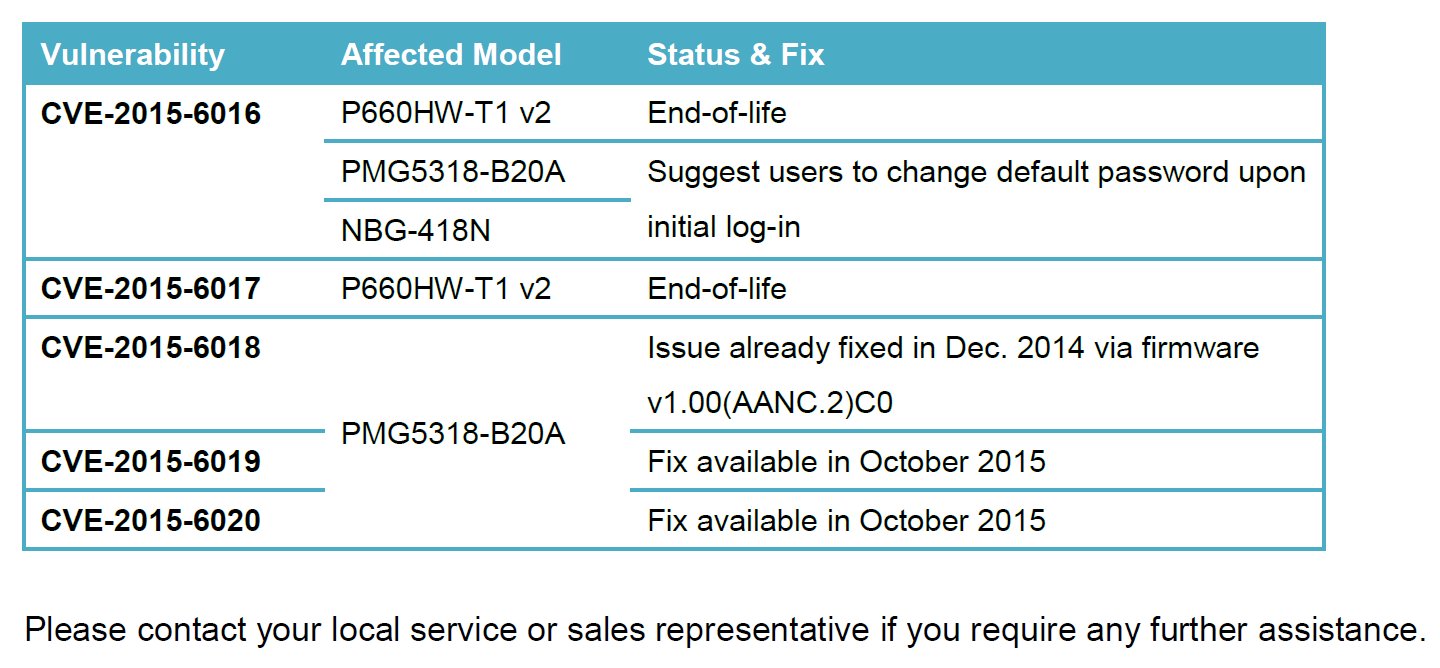
Task: Click End-of-life status for CVE-2015-6016
Action: 717,114
